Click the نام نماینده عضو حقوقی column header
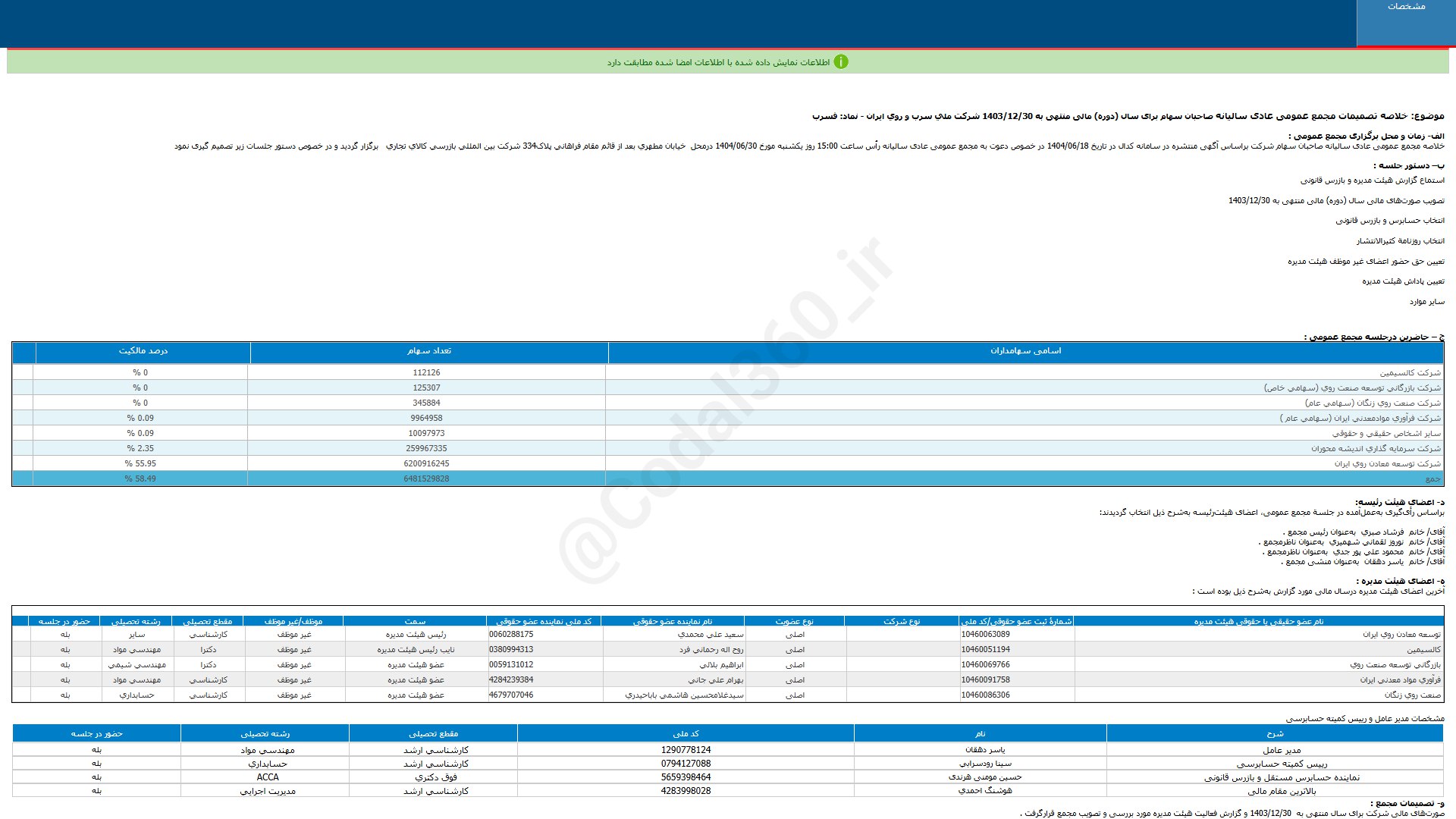This screenshot has width=1456, height=819. (673, 621)
